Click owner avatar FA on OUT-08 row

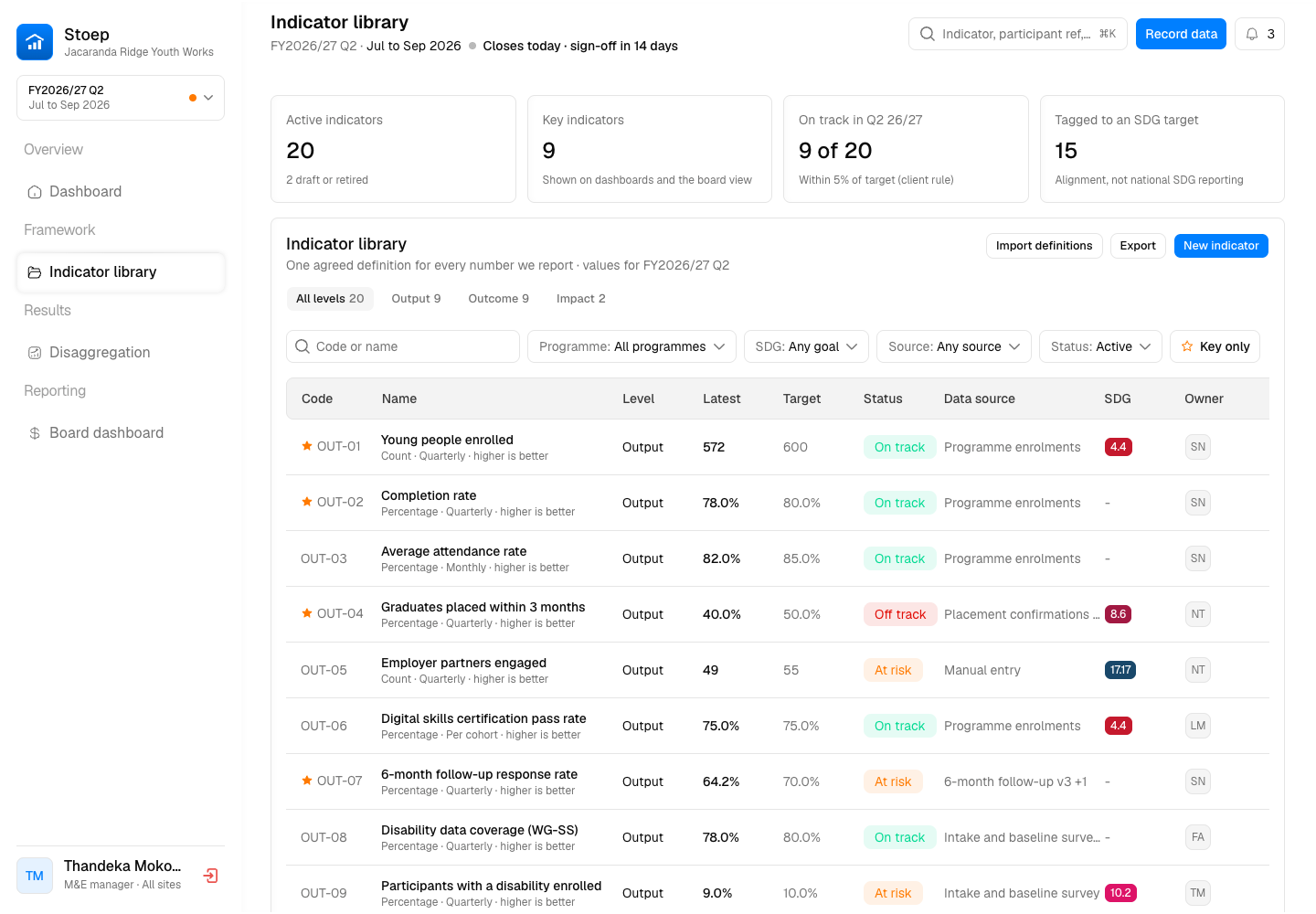[1198, 837]
